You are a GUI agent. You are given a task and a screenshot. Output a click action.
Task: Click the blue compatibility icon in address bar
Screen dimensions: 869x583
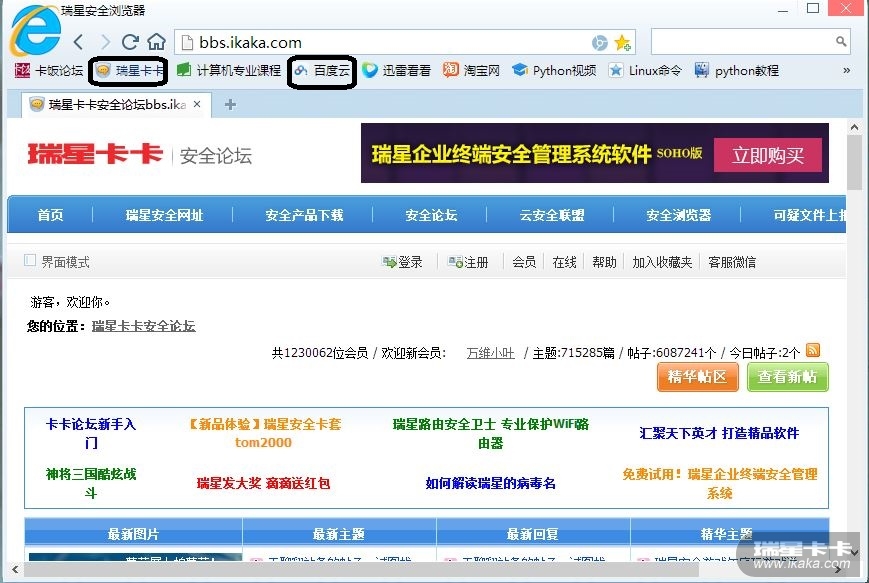[600, 43]
